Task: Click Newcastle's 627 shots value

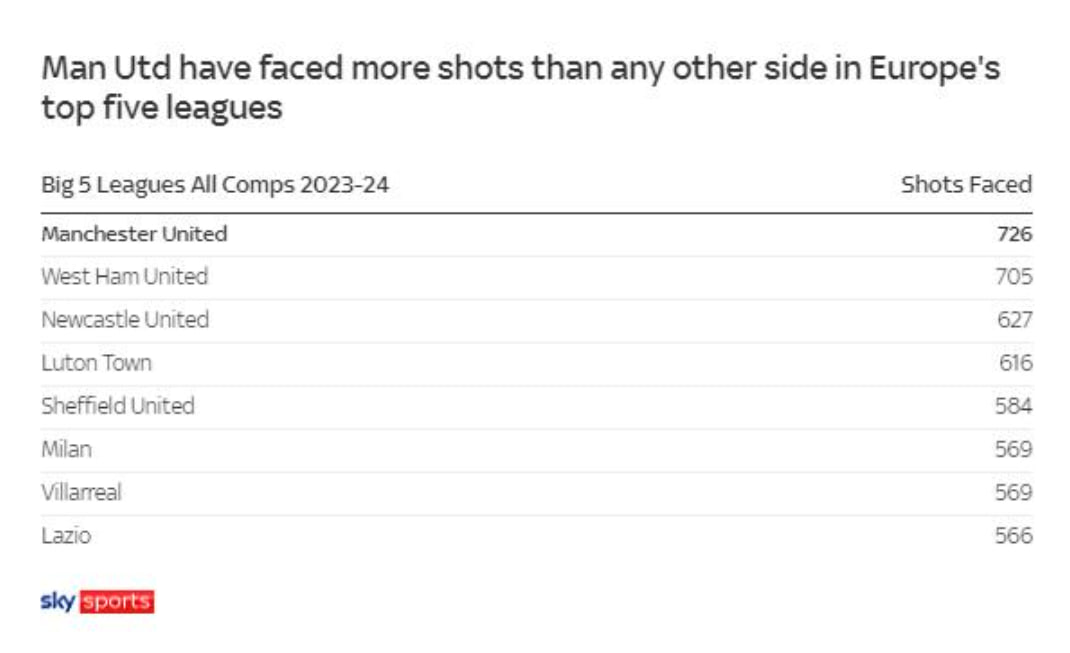Action: pos(1013,320)
